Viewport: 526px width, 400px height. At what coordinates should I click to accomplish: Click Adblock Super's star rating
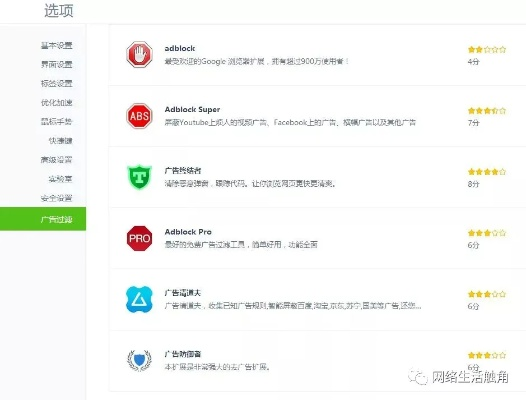click(x=487, y=111)
